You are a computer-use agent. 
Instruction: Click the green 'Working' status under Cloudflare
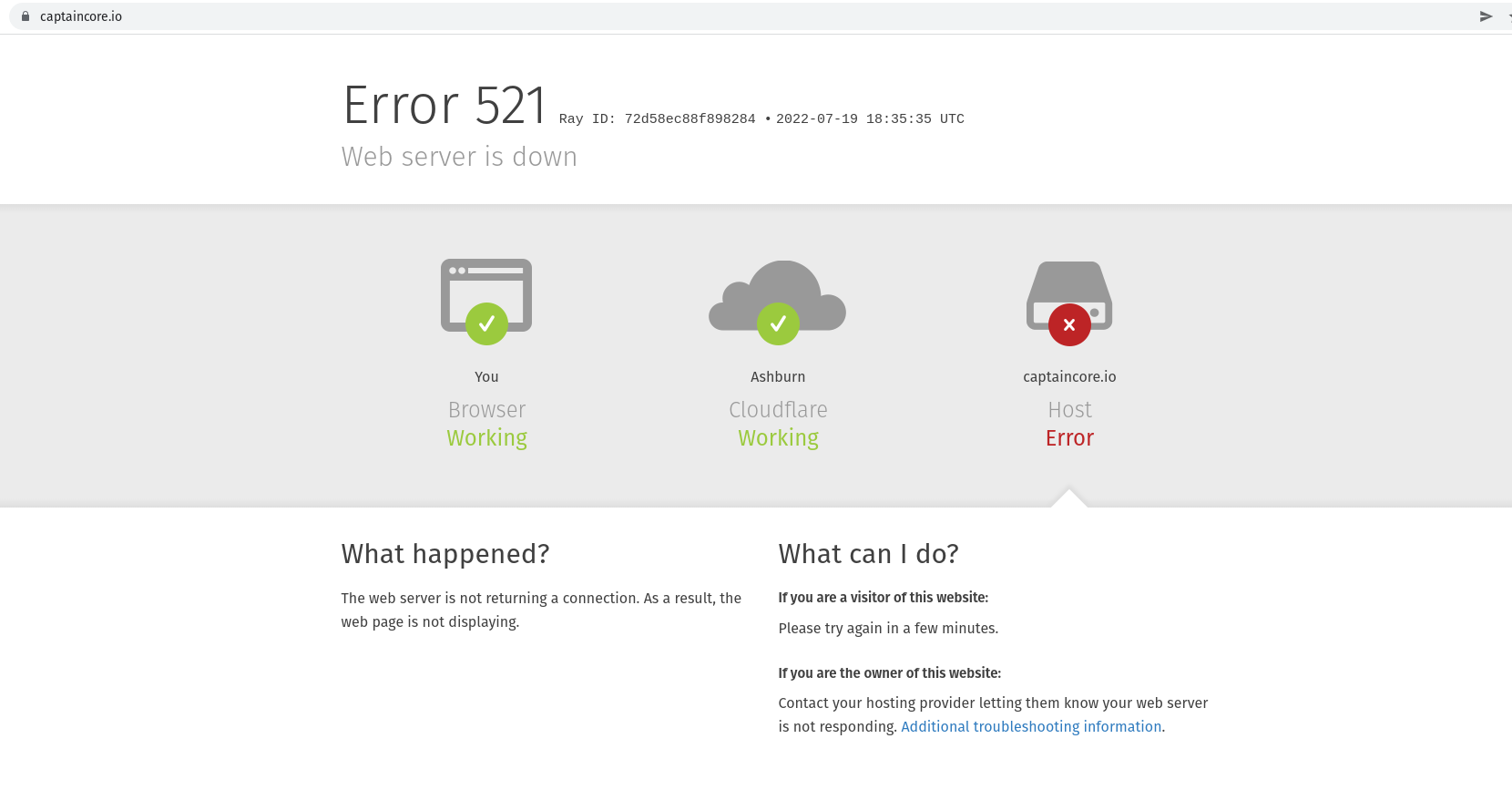coord(778,438)
